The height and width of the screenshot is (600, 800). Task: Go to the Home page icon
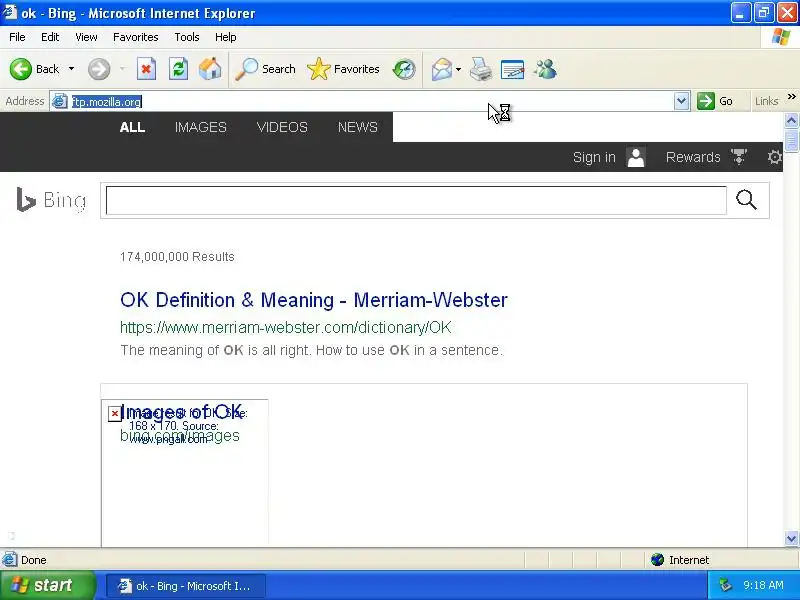(x=210, y=69)
